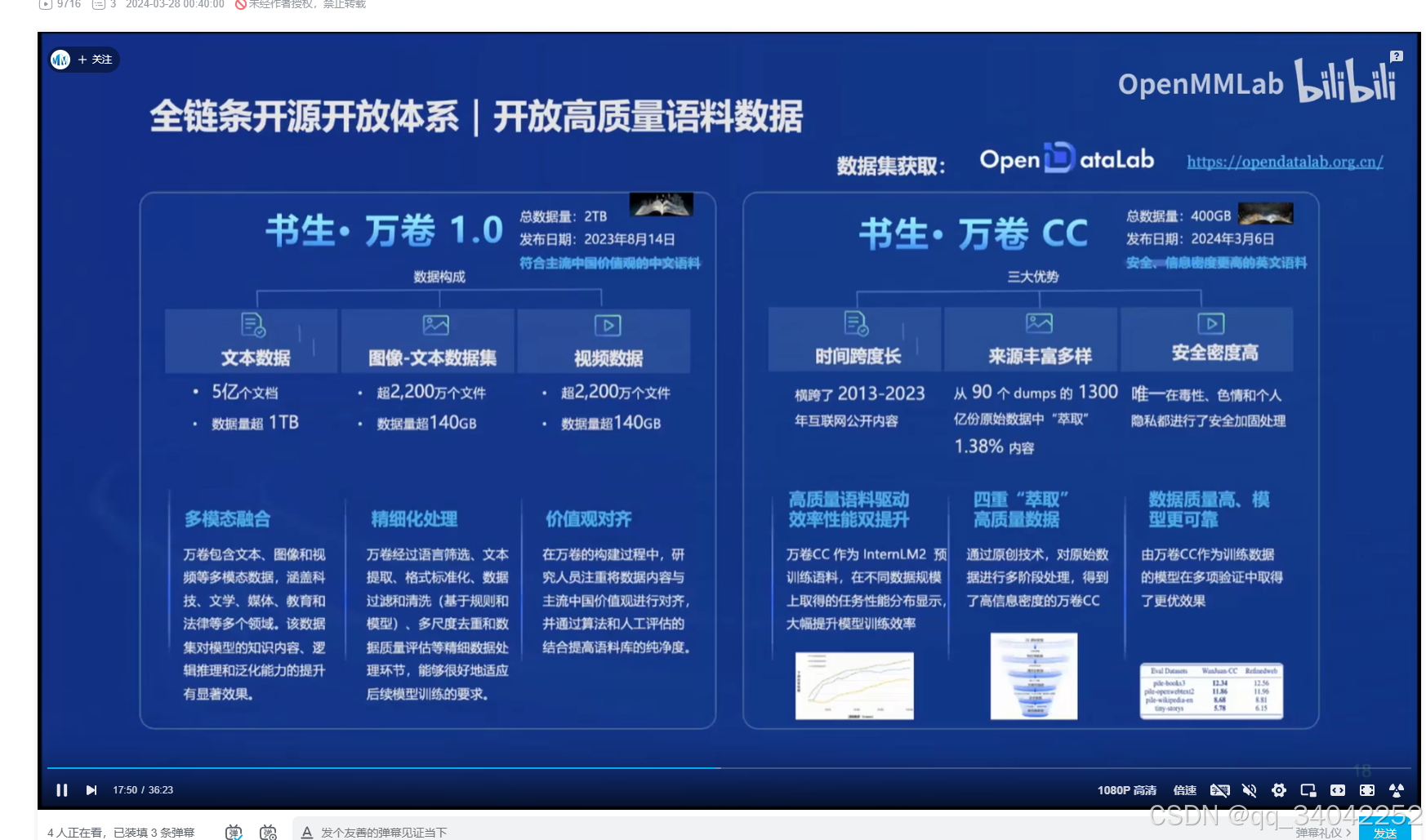Screen dimensions: 1426x840
Task: Click the play count icon above the video
Action: (x=46, y=4)
